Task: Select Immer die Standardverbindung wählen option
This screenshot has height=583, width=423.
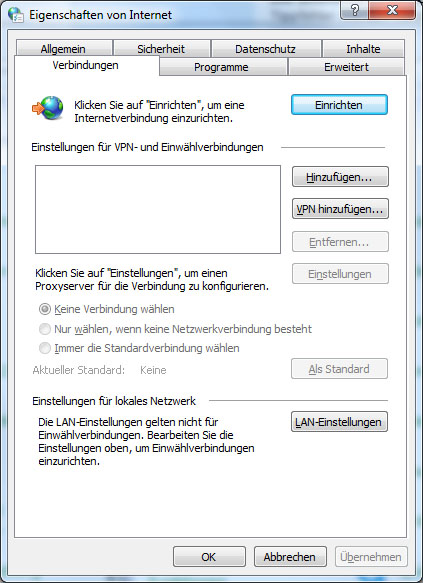Action: point(45,348)
